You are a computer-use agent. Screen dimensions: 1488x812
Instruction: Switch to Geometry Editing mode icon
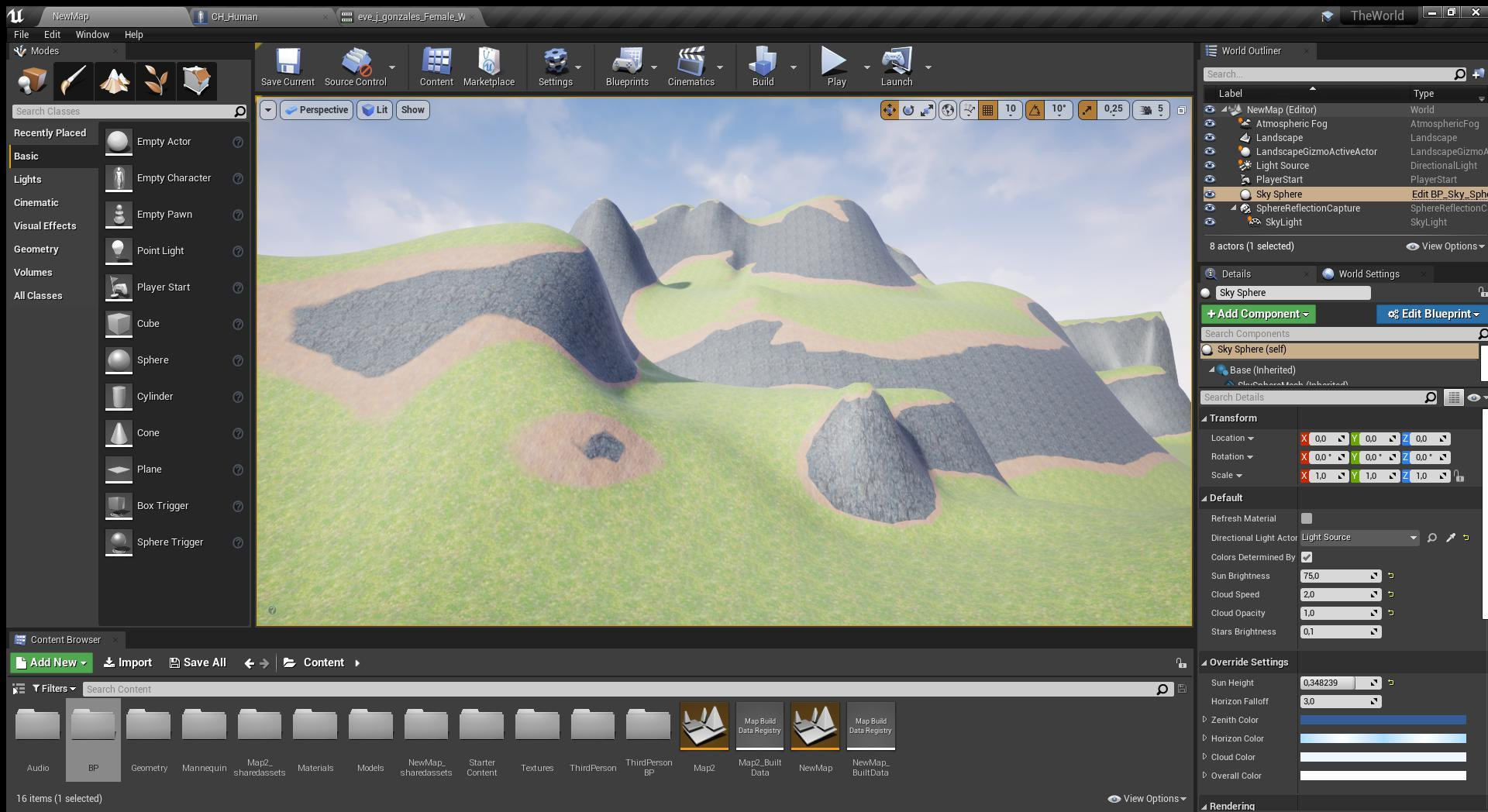point(197,81)
